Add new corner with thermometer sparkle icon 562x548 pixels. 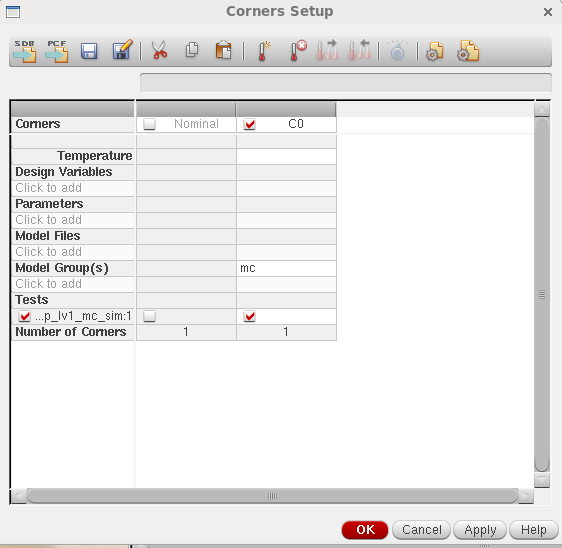264,51
